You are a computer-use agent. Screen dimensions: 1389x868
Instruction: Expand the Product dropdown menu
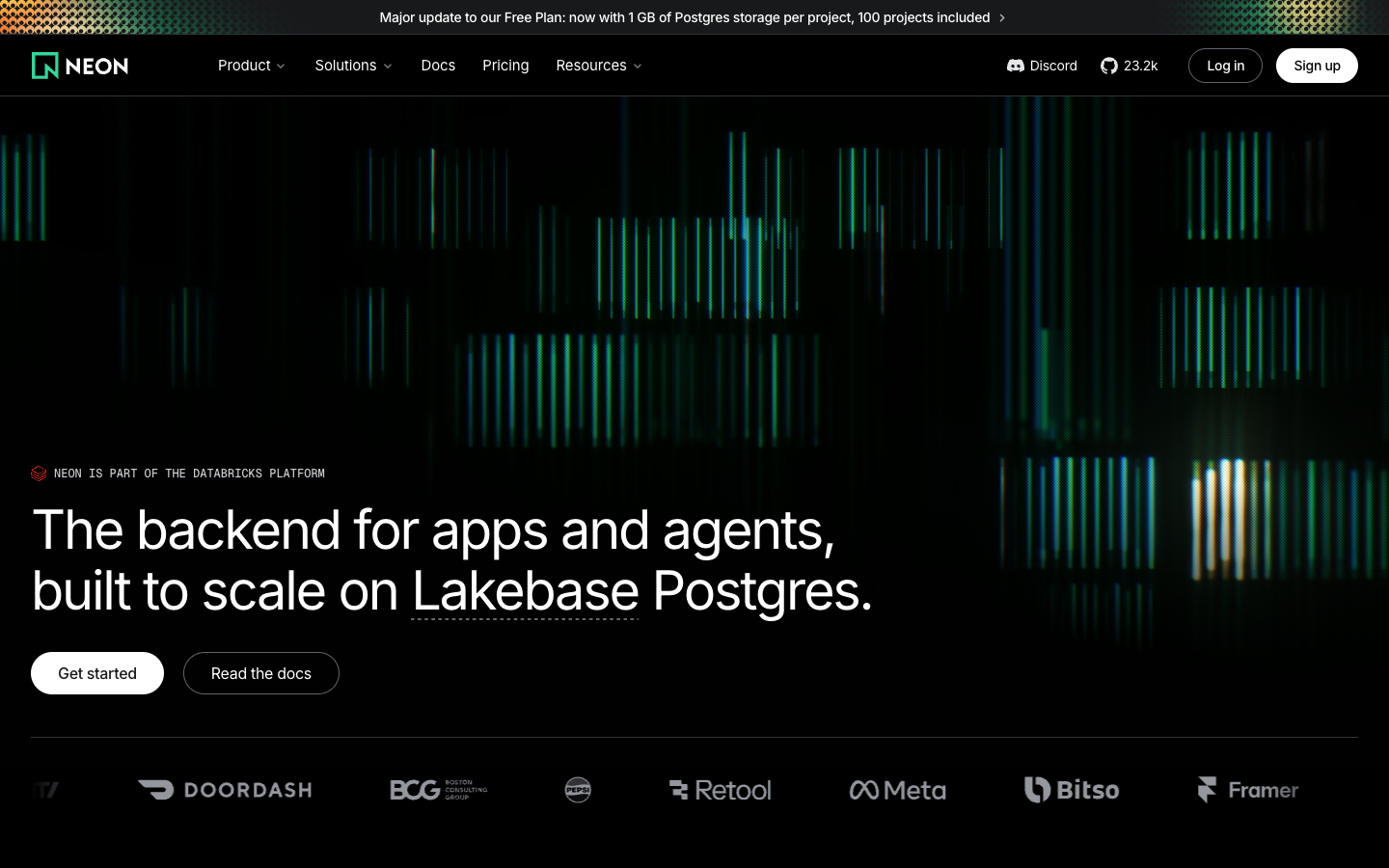click(x=252, y=66)
